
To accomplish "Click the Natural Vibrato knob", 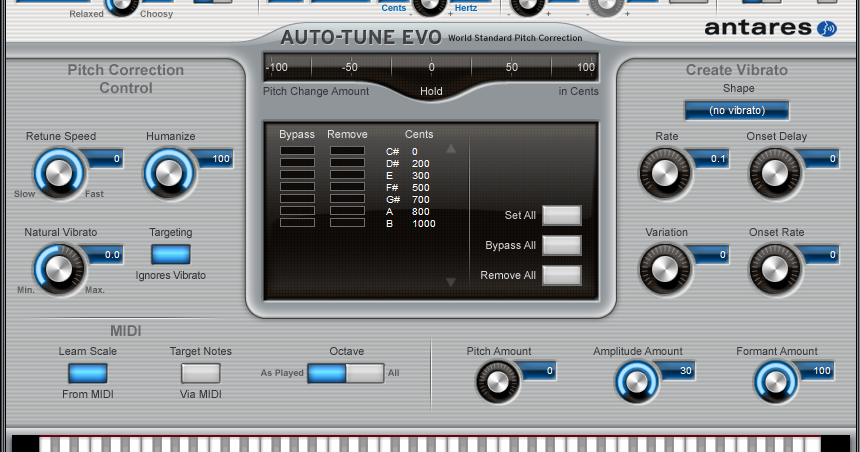I will [59, 269].
